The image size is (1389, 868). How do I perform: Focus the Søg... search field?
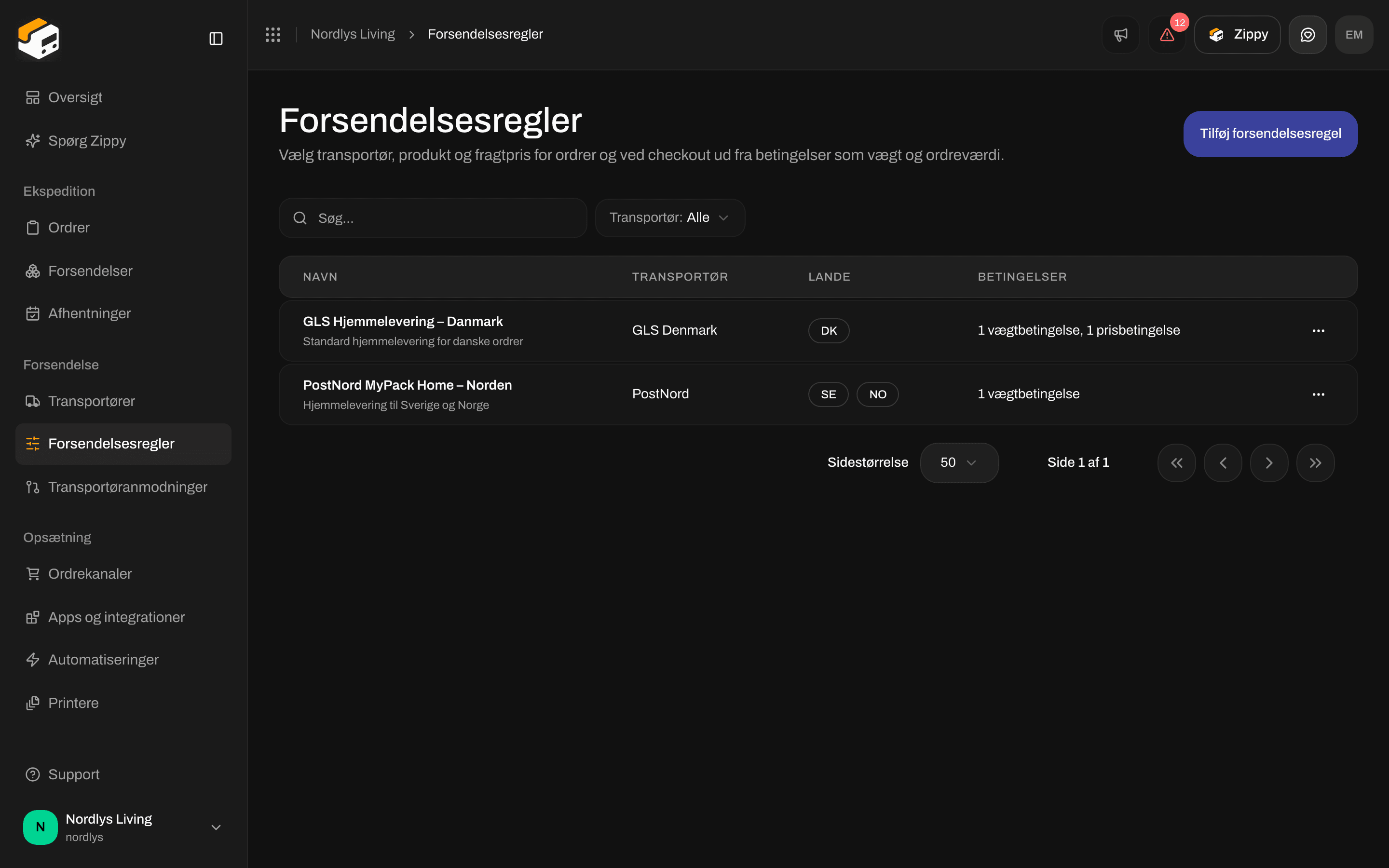coord(433,218)
